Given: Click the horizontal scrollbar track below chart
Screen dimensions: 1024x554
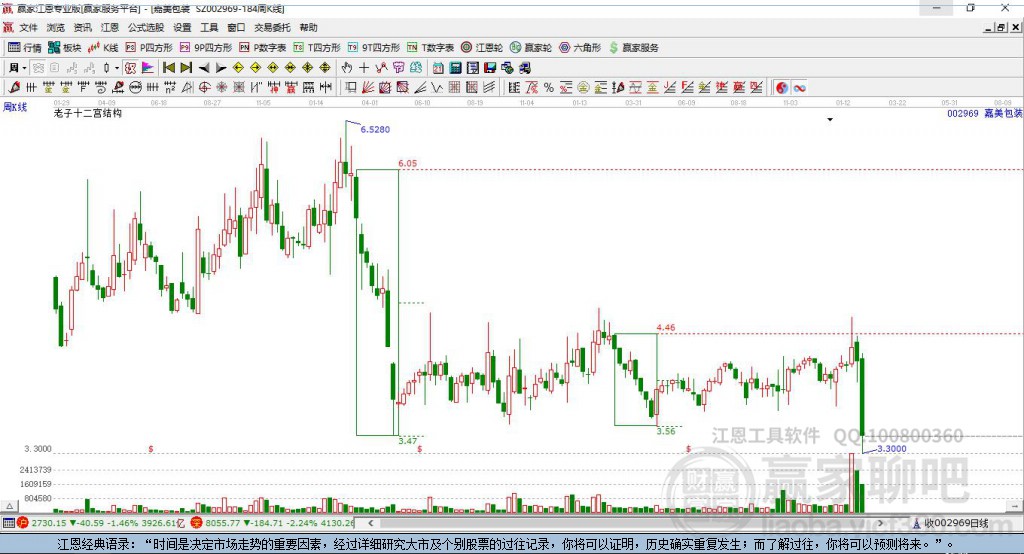Looking at the screenshot, I should (x=625, y=523).
